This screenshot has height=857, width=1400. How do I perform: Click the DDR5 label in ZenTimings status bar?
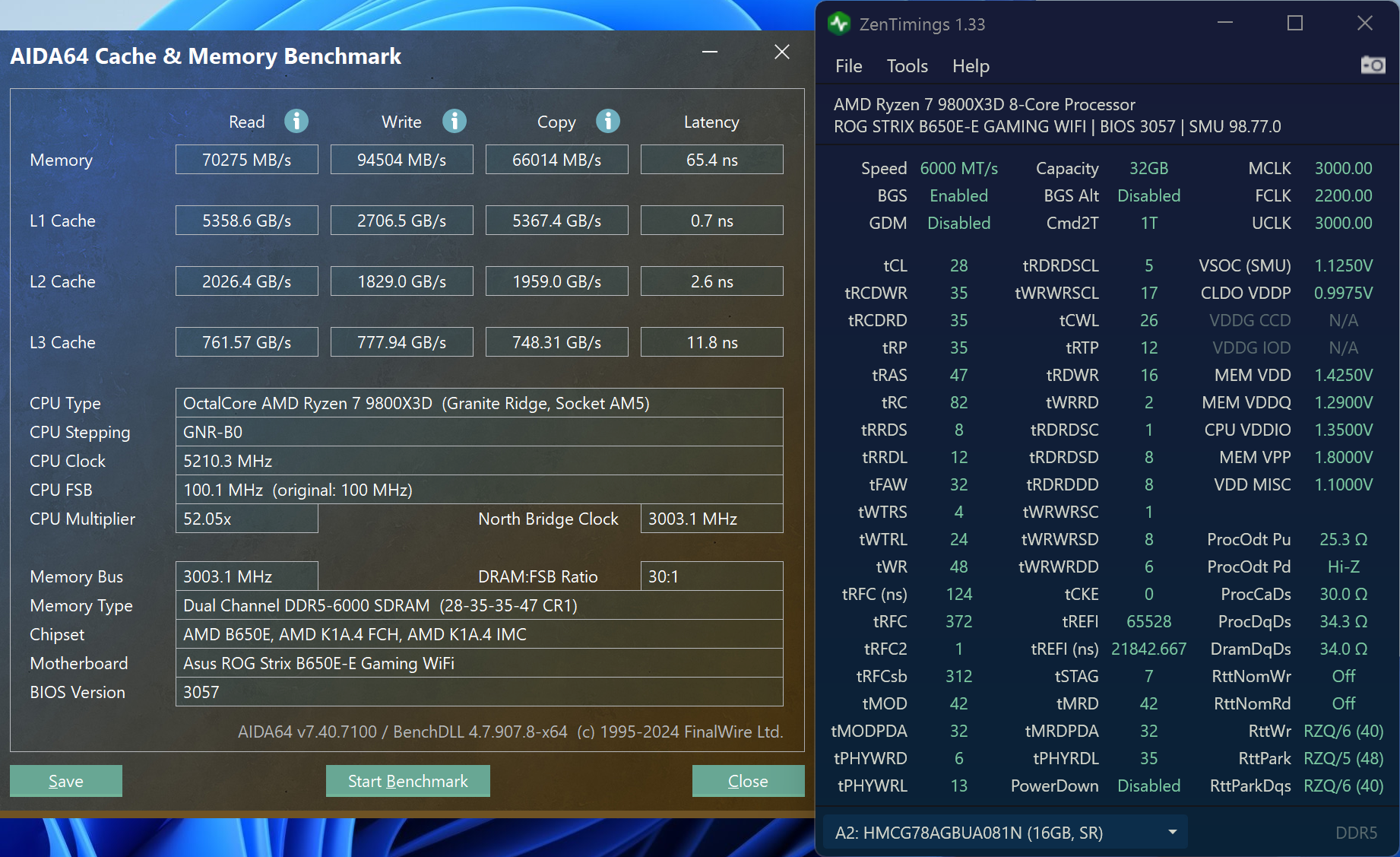tap(1361, 832)
